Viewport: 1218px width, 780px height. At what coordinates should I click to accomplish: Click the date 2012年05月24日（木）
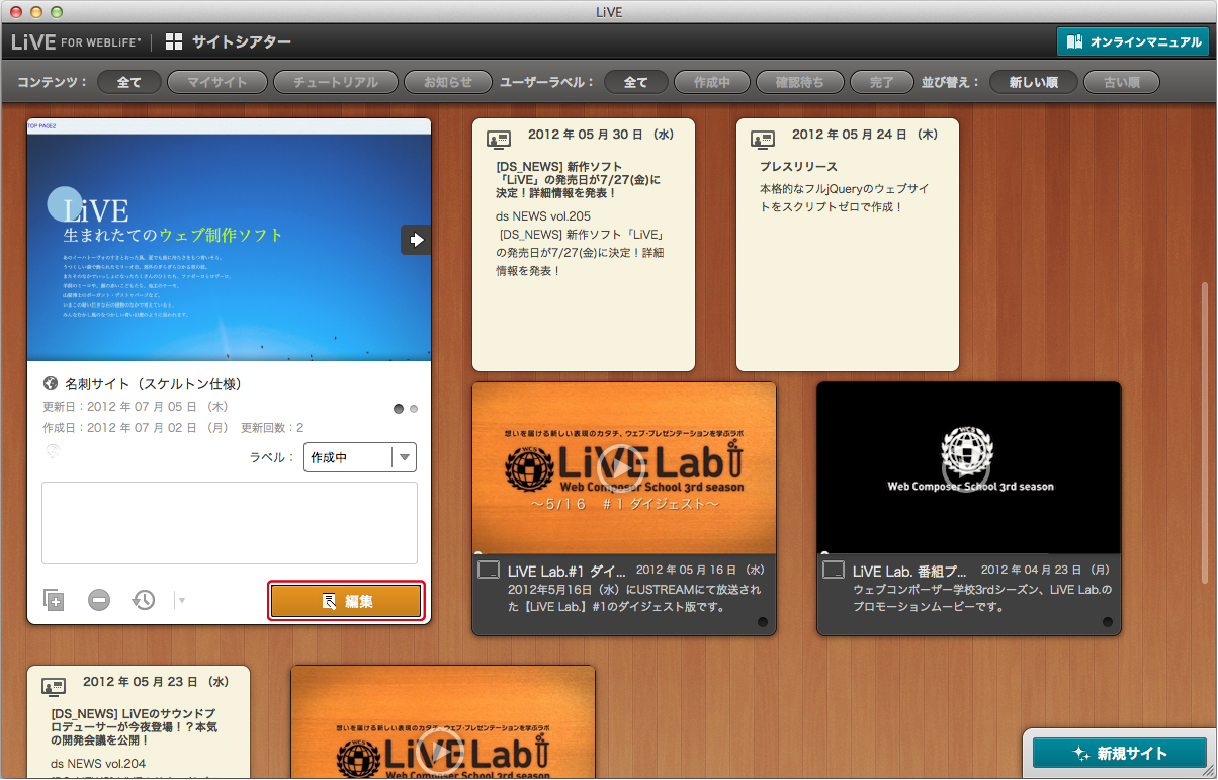point(866,134)
